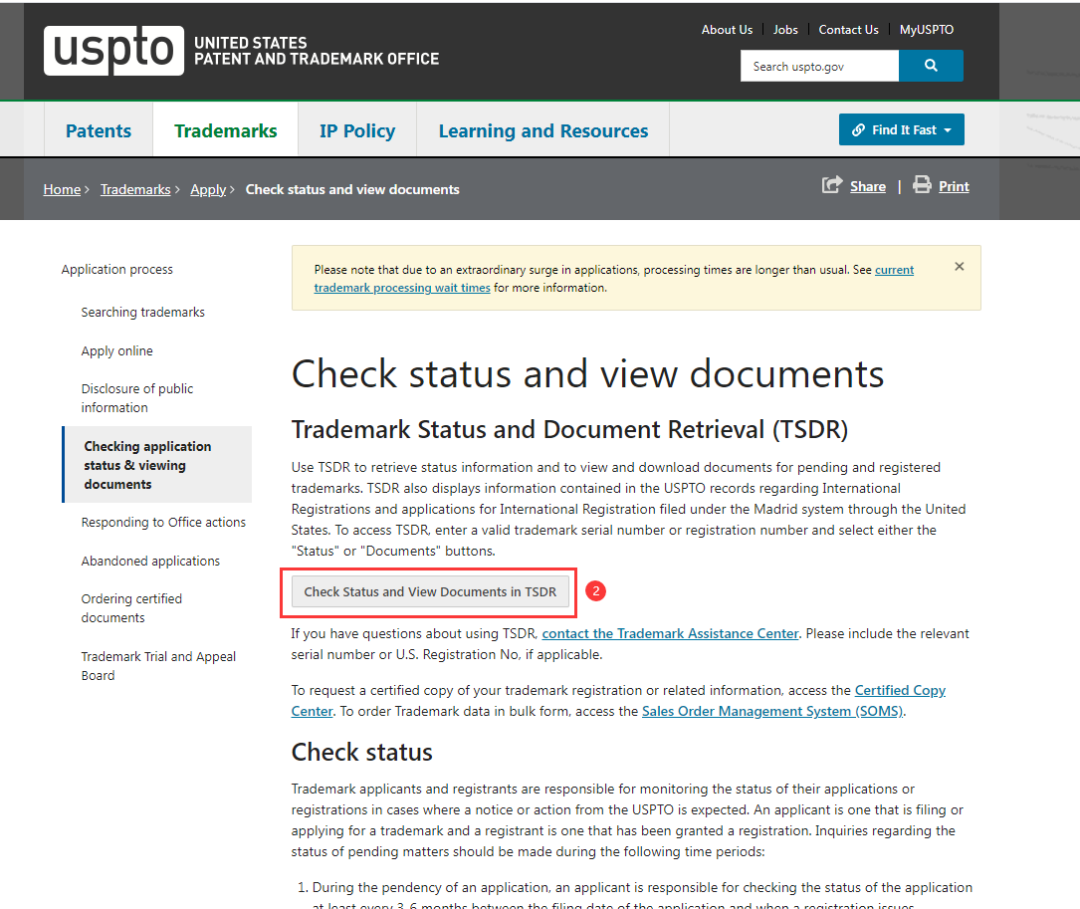This screenshot has height=909, width=1080.
Task: Click the Share arrow icon
Action: (x=831, y=185)
